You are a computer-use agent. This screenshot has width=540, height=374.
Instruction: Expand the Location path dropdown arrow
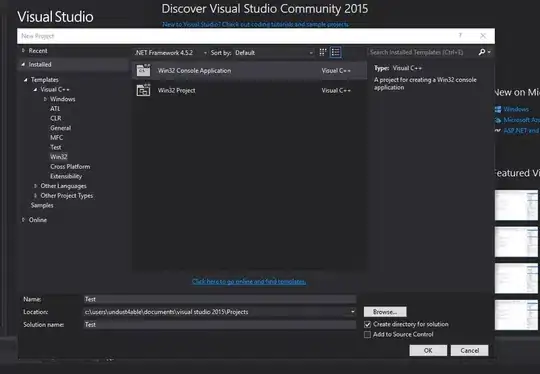tap(352, 312)
